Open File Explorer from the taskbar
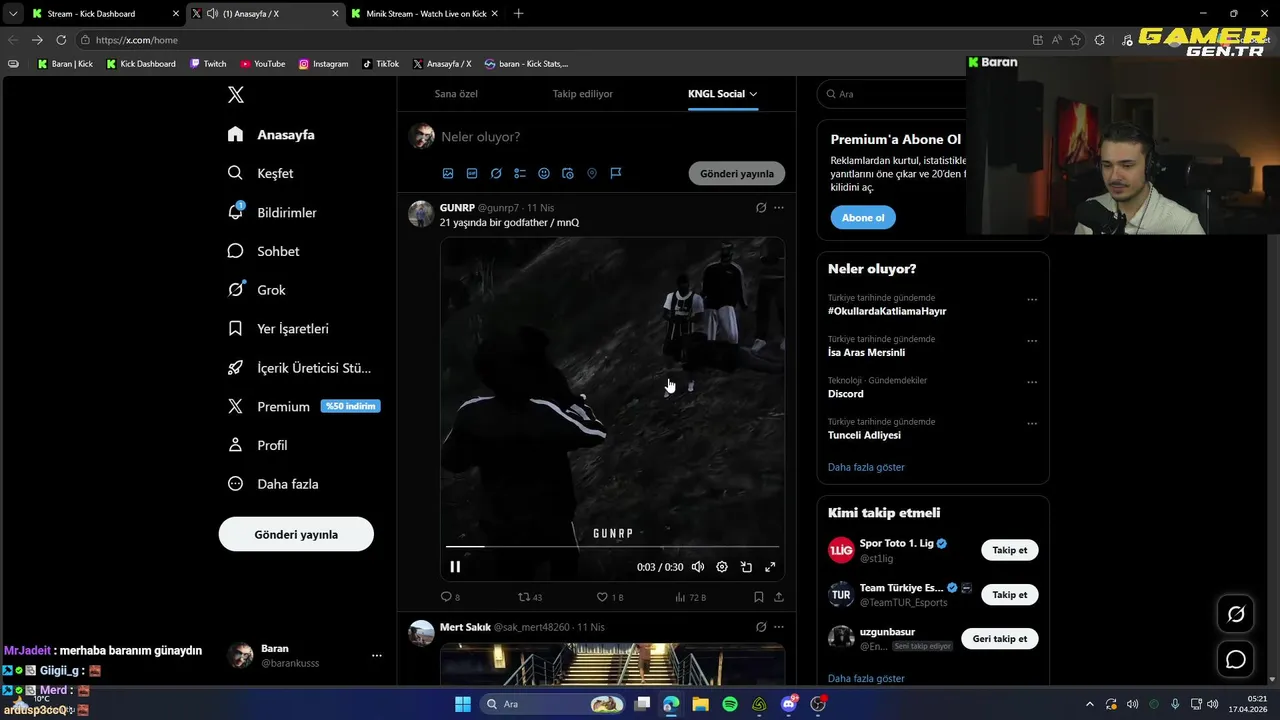The height and width of the screenshot is (720, 1280). click(x=701, y=704)
